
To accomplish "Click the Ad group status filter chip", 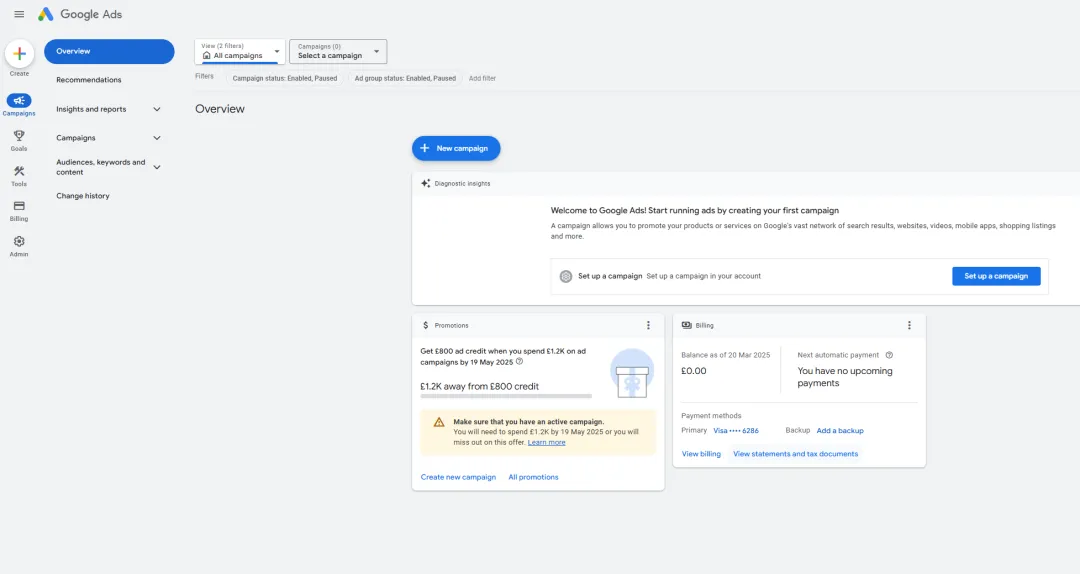I will pyautogui.click(x=405, y=79).
